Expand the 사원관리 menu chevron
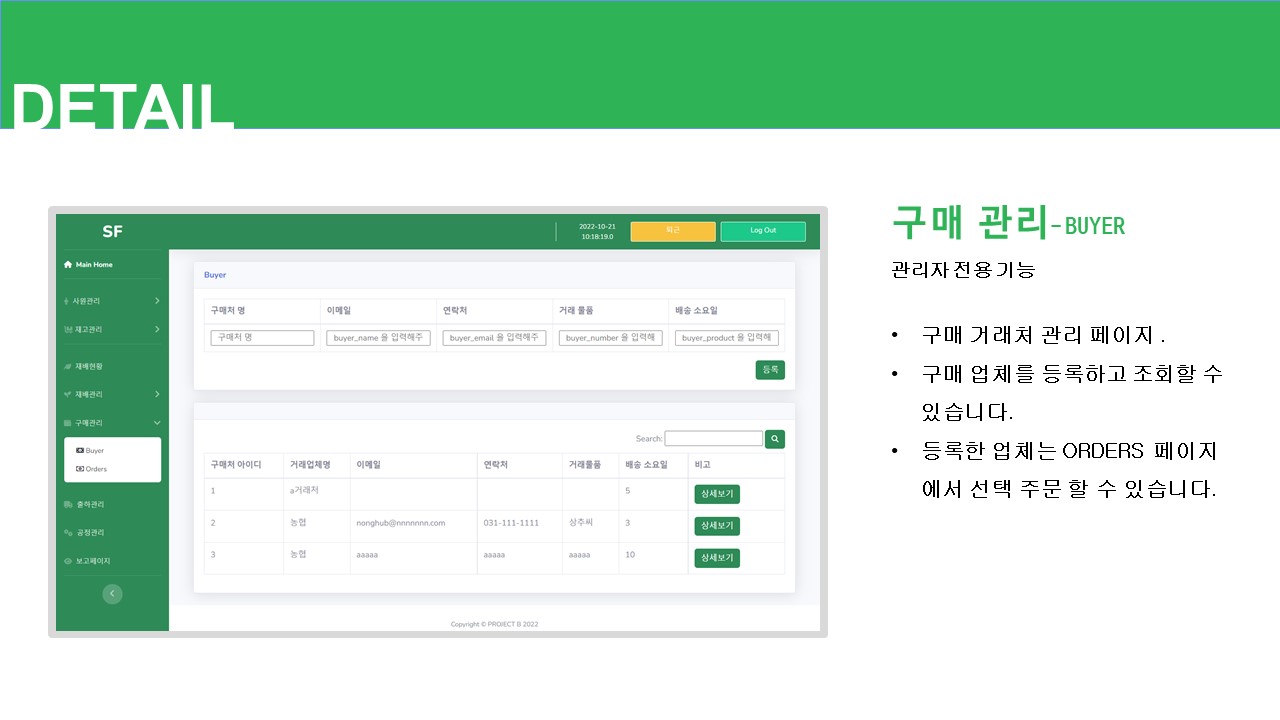The height and width of the screenshot is (720, 1280). (x=157, y=301)
